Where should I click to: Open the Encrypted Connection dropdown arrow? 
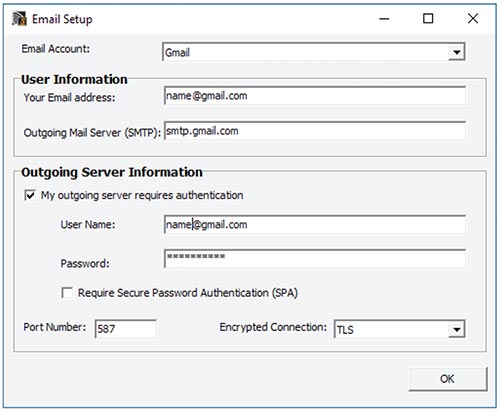point(457,329)
